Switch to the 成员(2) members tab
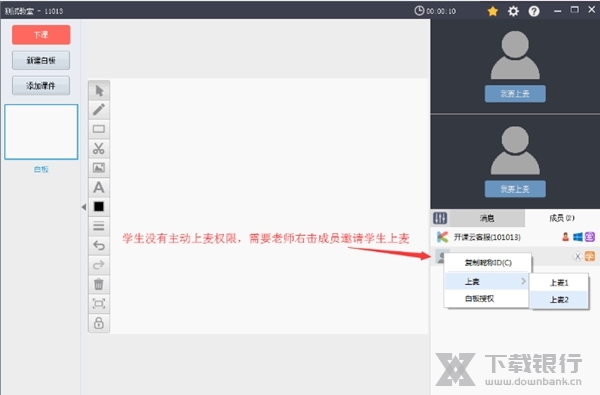The width and height of the screenshot is (600, 395). pos(562,218)
